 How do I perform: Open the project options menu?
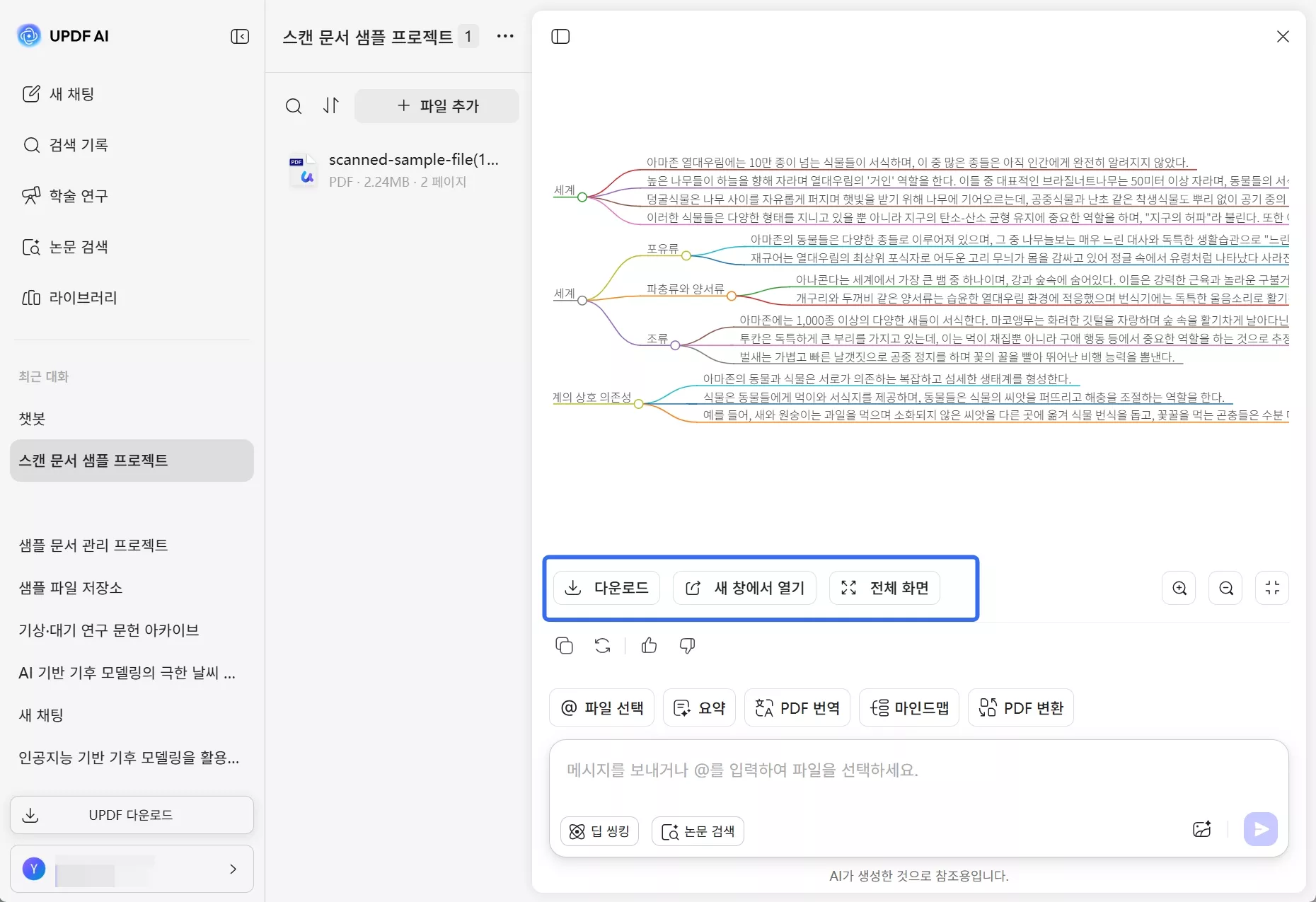tap(505, 36)
